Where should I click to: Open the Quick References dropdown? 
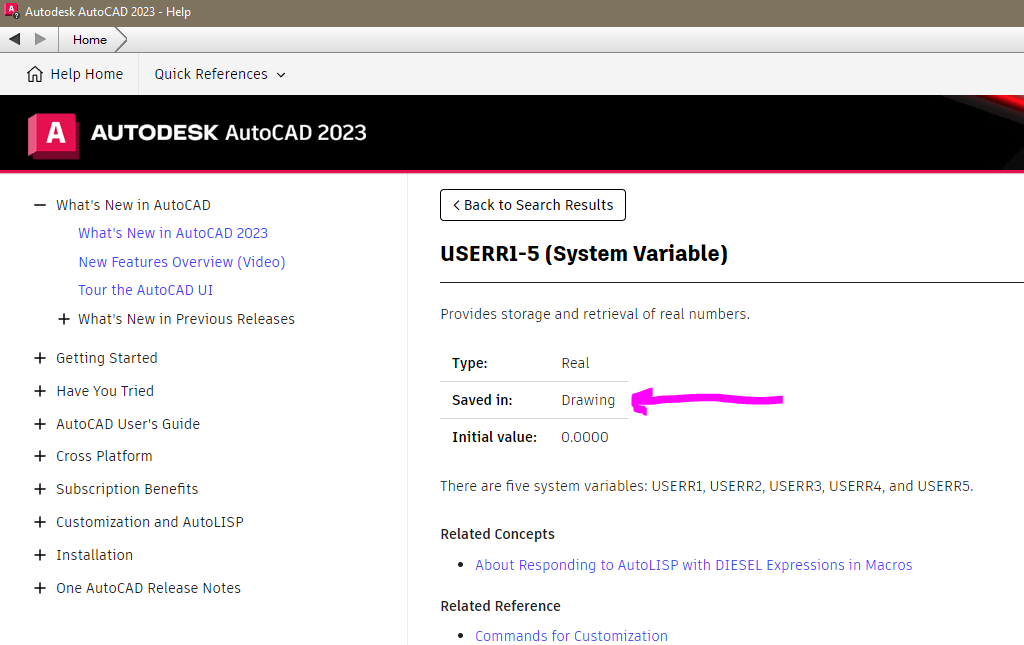219,73
